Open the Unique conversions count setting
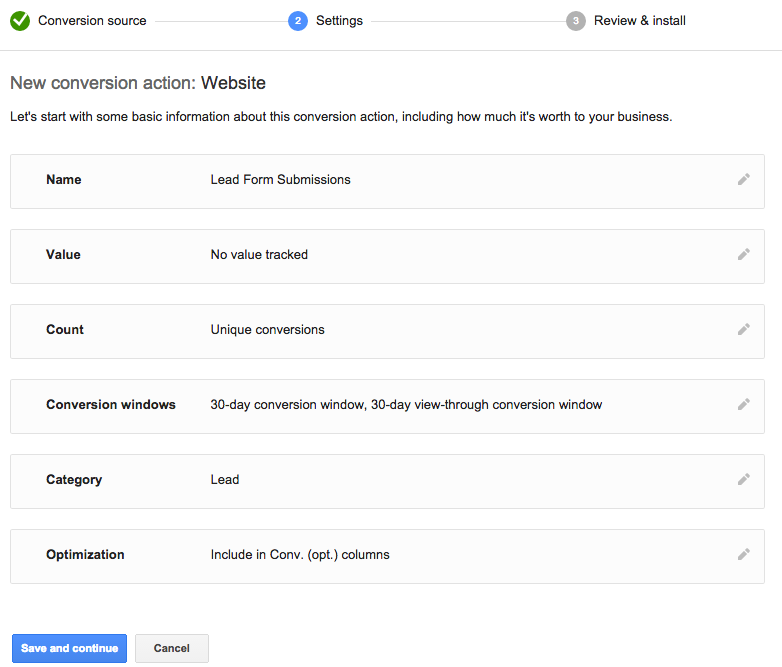The width and height of the screenshot is (782, 667). pos(267,330)
